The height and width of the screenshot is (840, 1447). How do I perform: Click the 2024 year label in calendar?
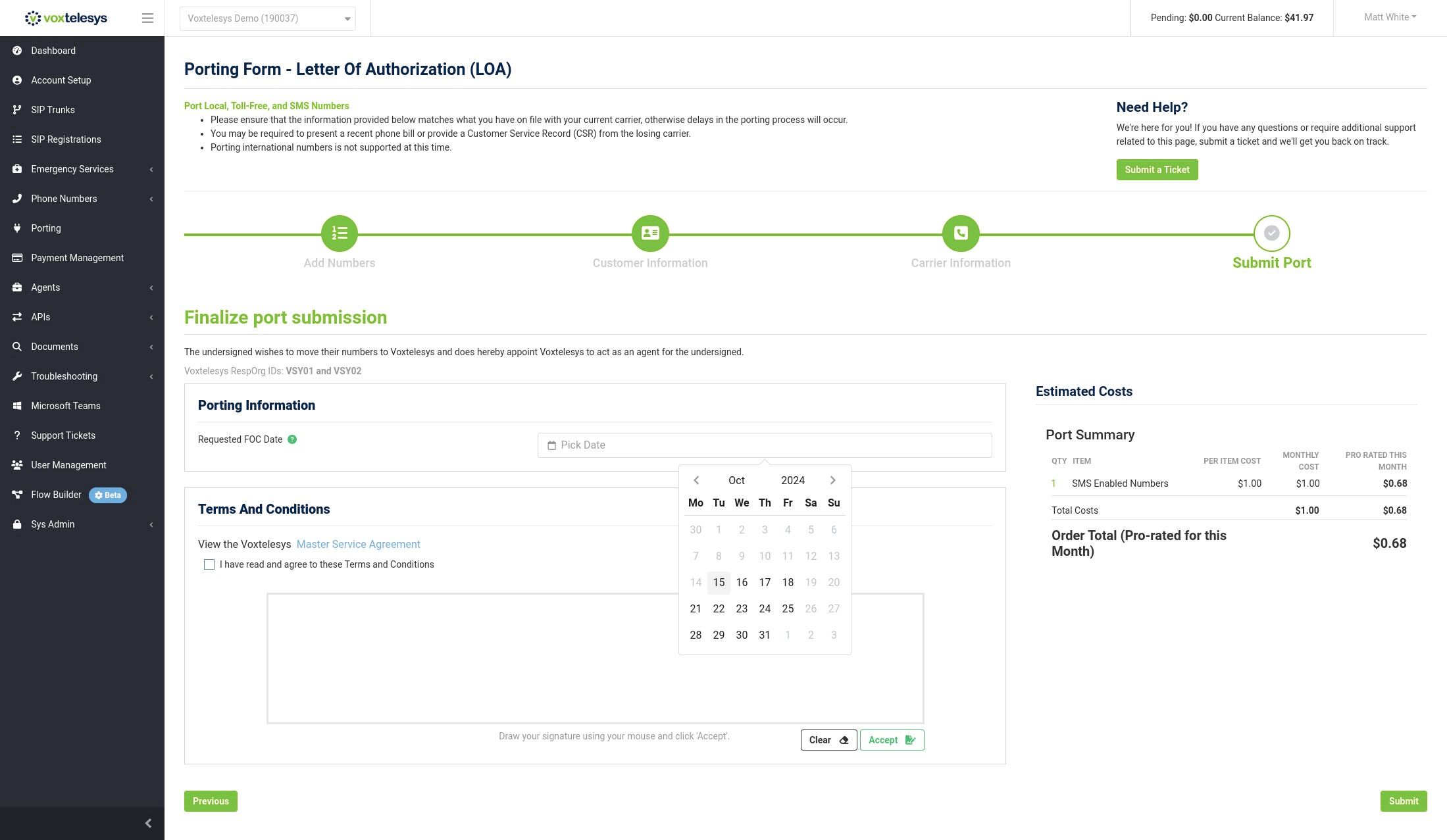pos(793,481)
